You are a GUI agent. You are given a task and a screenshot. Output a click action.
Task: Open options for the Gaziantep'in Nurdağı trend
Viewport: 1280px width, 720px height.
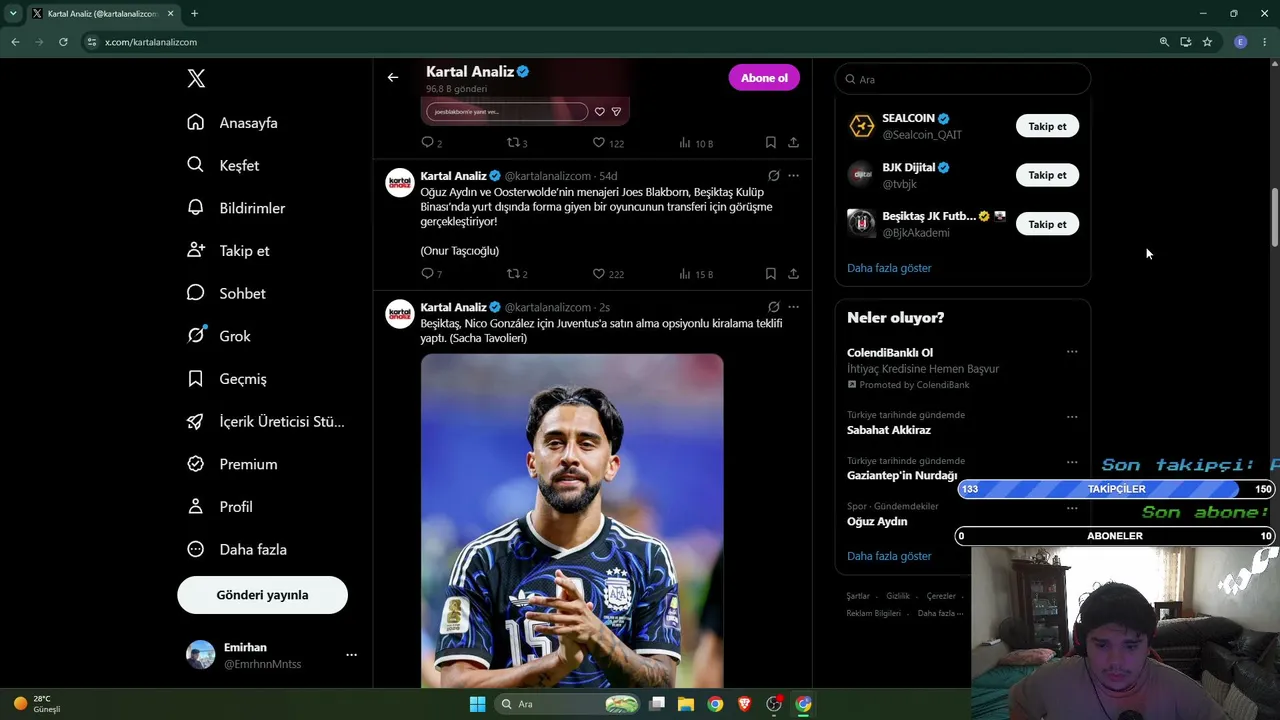point(1072,462)
